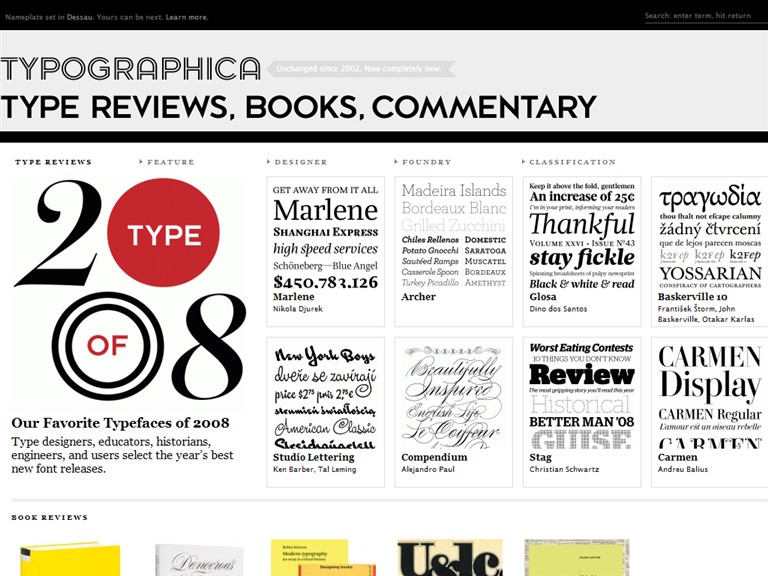Click the Typographica outlined logo
The width and height of the screenshot is (768, 576).
[x=130, y=69]
